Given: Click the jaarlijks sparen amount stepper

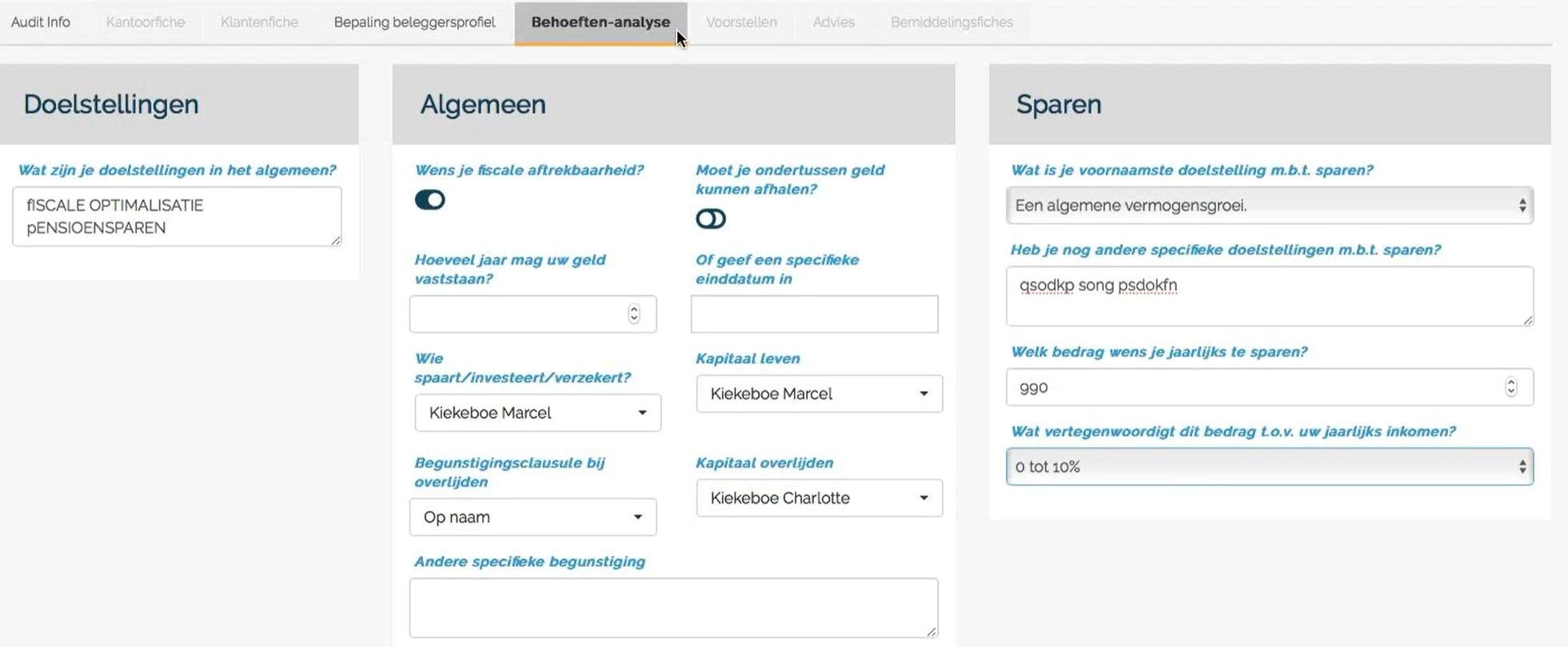Looking at the screenshot, I should (x=1510, y=387).
